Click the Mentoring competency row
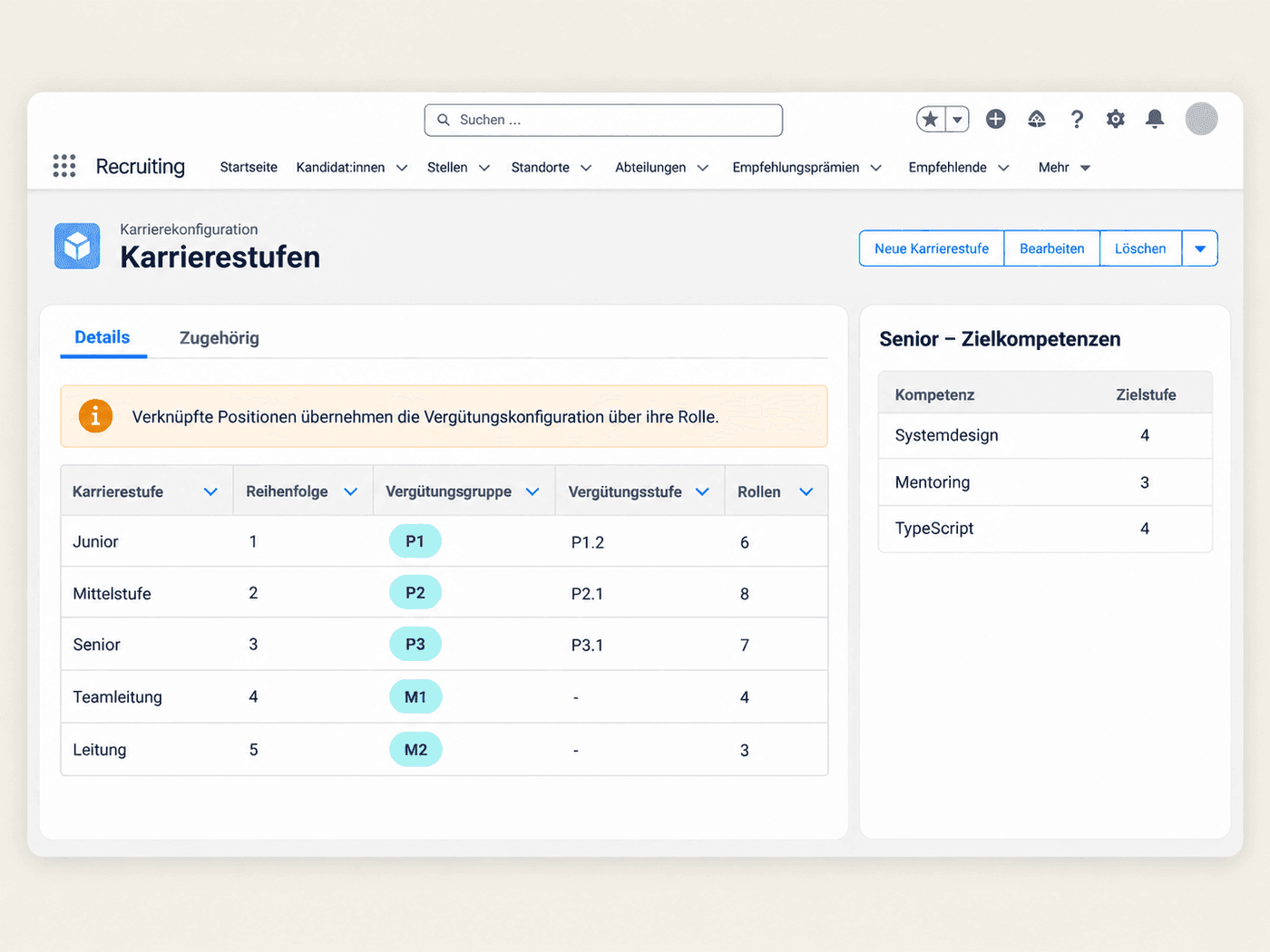1270x952 pixels. [x=1045, y=482]
